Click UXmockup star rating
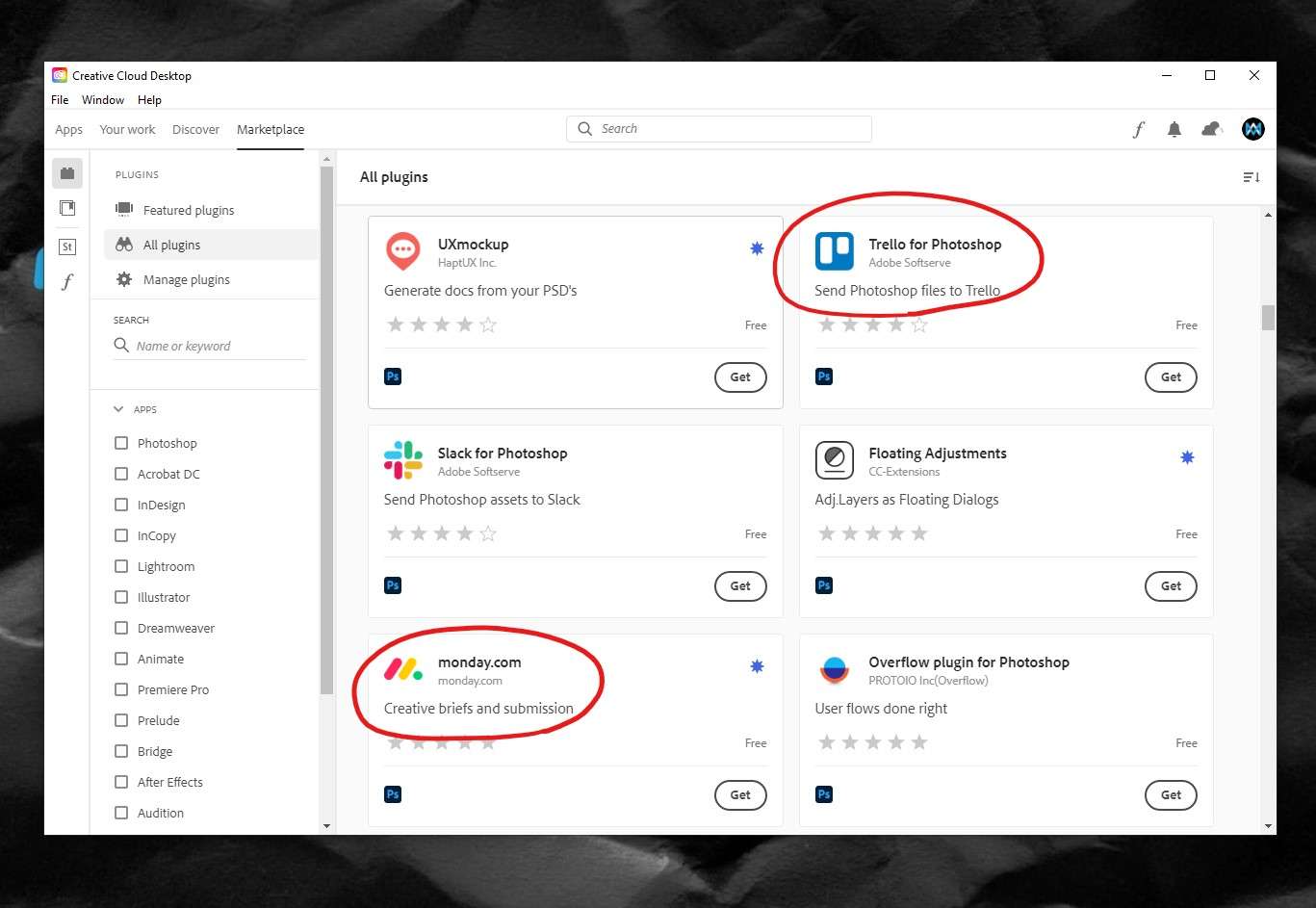1316x908 pixels. coord(442,324)
